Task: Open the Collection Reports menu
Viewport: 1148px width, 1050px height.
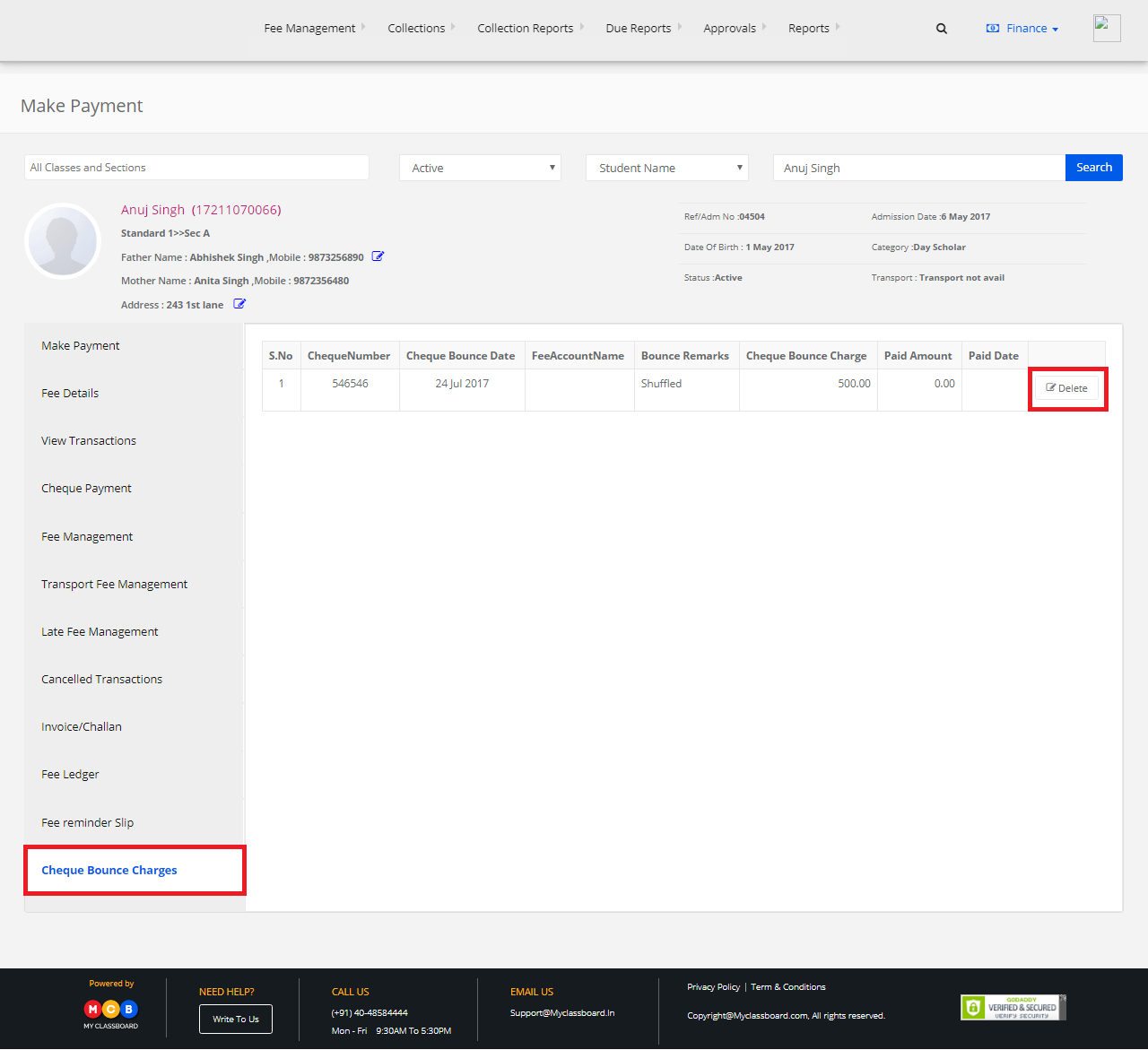Action: [x=526, y=28]
